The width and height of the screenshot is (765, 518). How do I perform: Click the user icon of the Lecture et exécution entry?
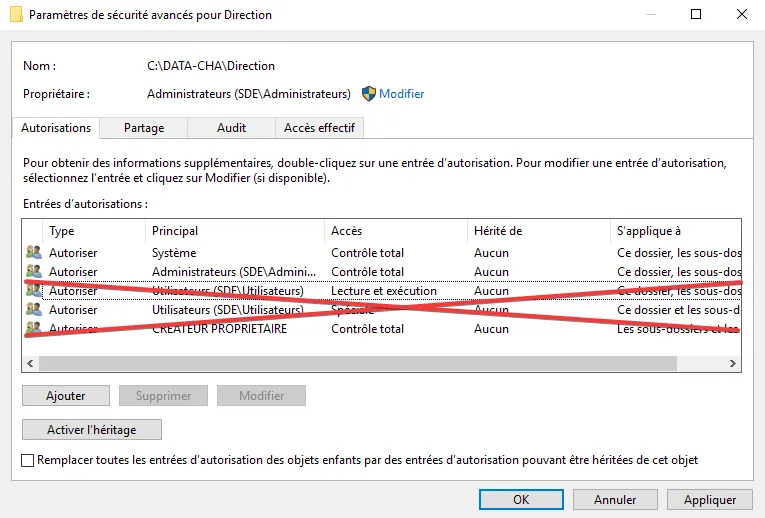pyautogui.click(x=34, y=291)
